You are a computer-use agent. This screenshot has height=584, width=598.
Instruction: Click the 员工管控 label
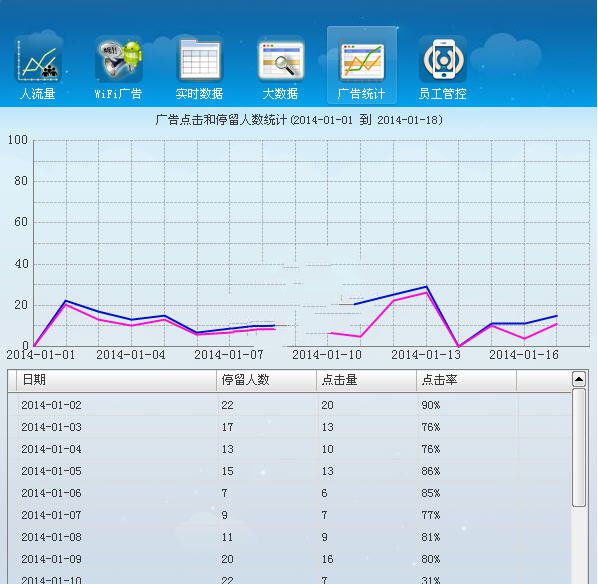[x=442, y=93]
